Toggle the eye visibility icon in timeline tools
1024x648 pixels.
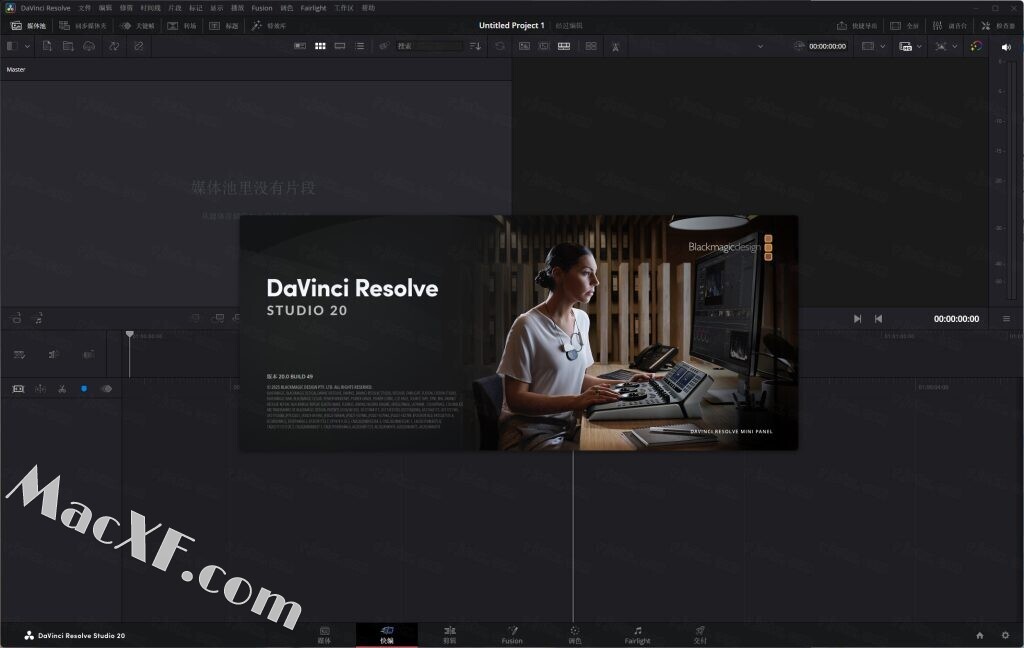pos(106,389)
